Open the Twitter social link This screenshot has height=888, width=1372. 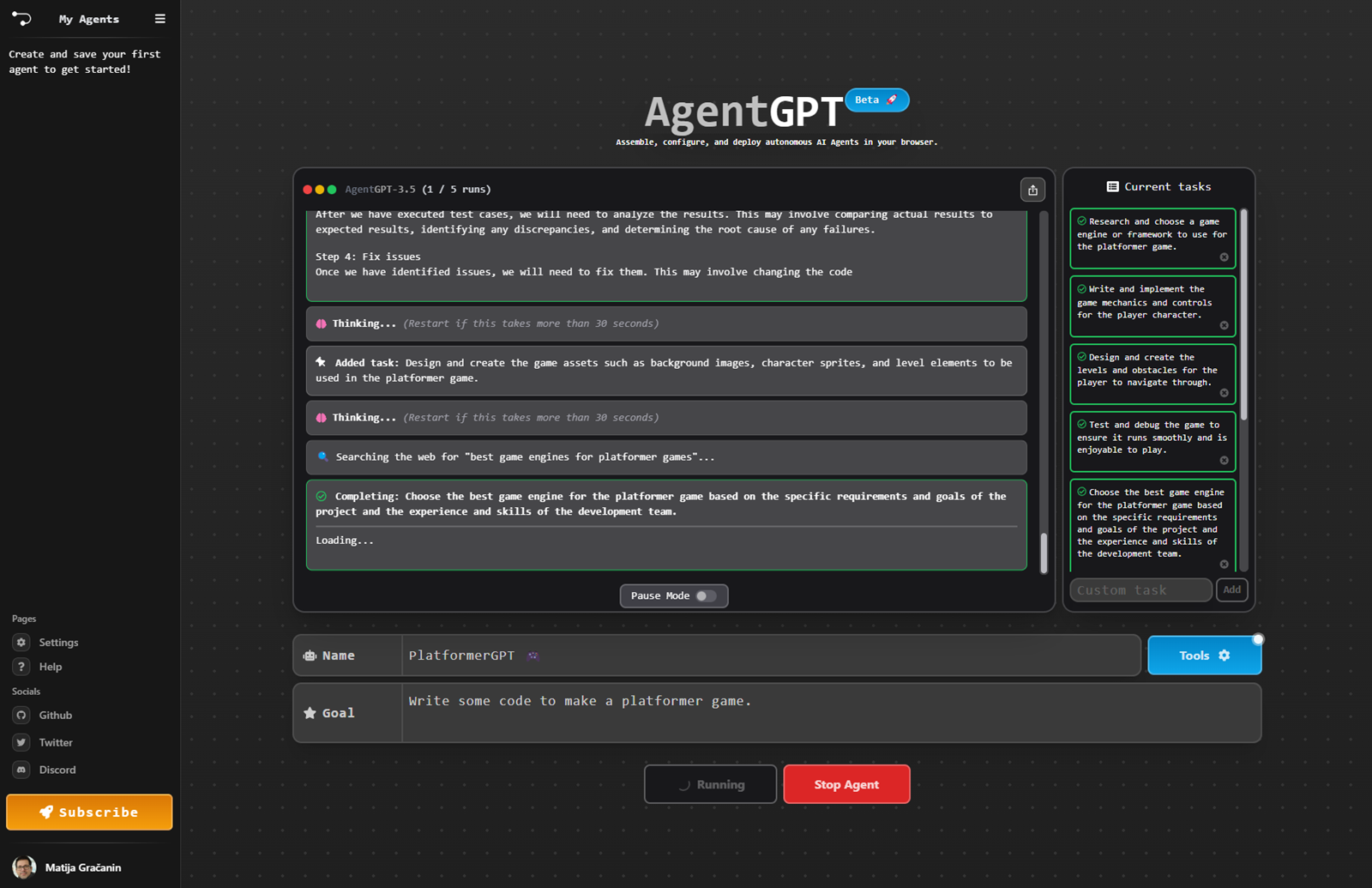(56, 742)
